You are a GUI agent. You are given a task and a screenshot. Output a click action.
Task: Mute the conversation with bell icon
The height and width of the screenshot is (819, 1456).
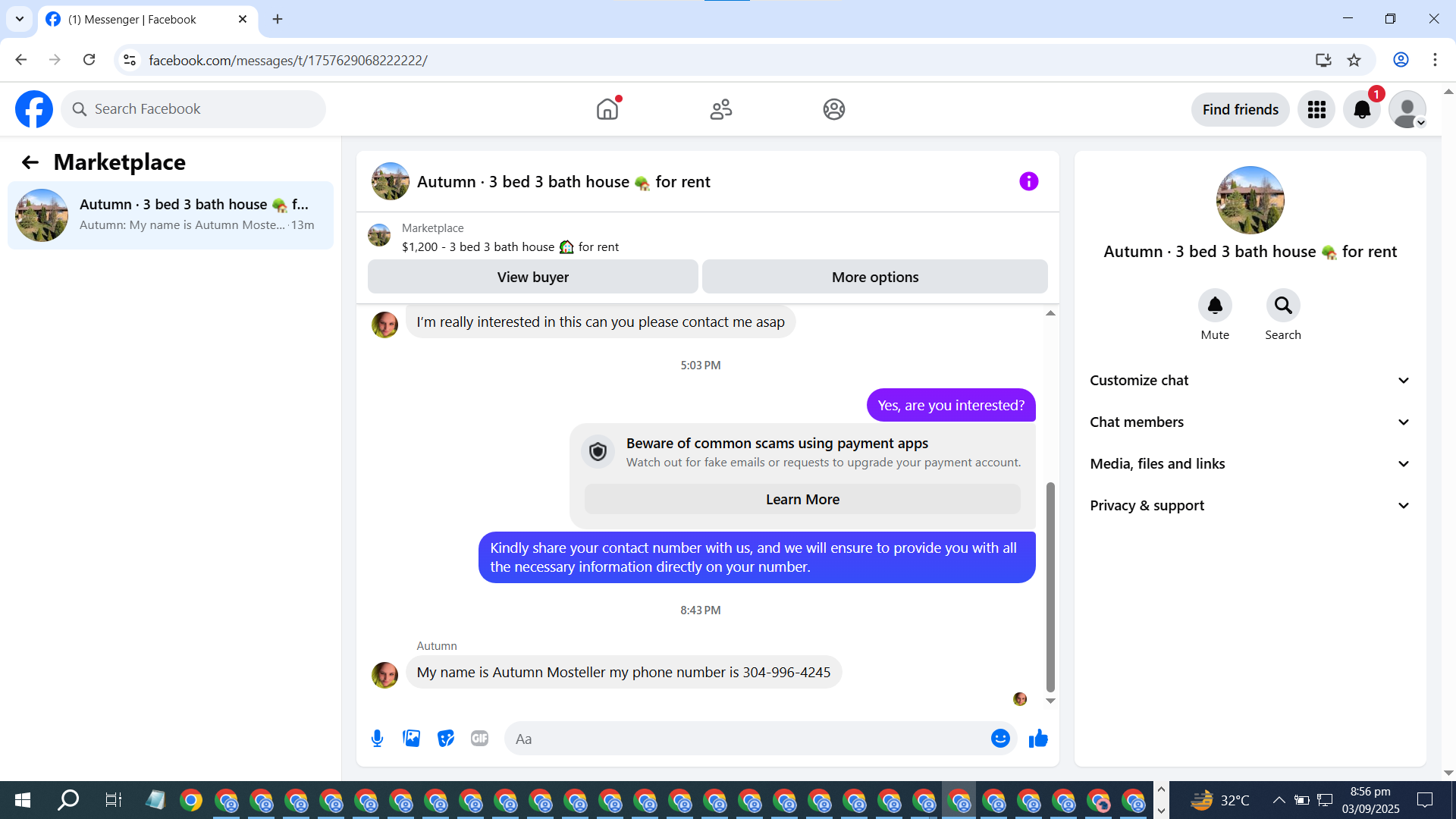click(1215, 306)
